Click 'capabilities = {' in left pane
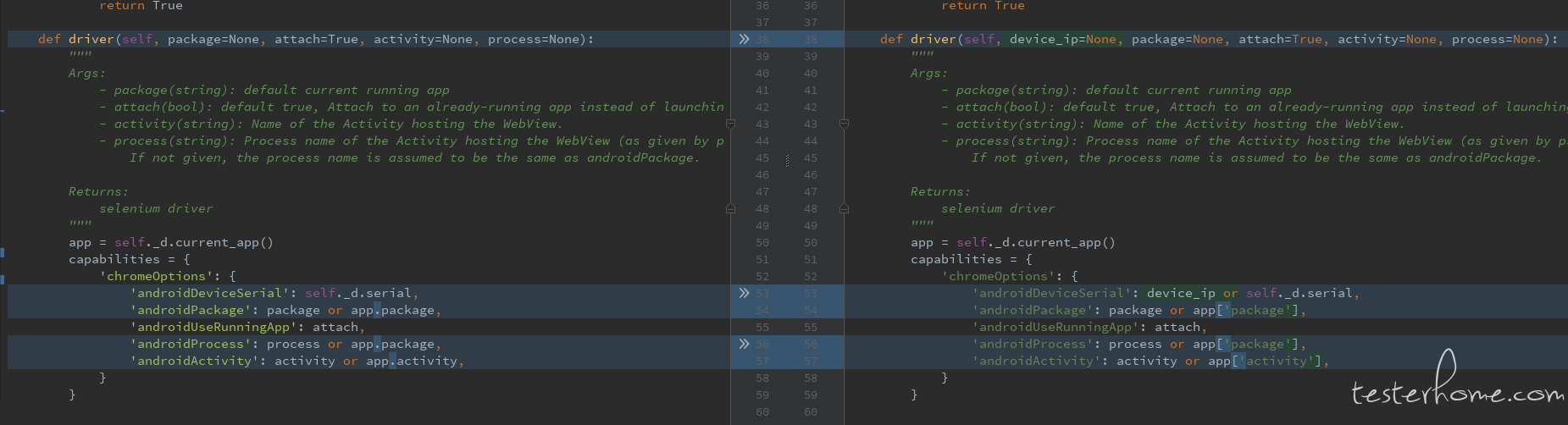1568x425 pixels. click(130, 259)
